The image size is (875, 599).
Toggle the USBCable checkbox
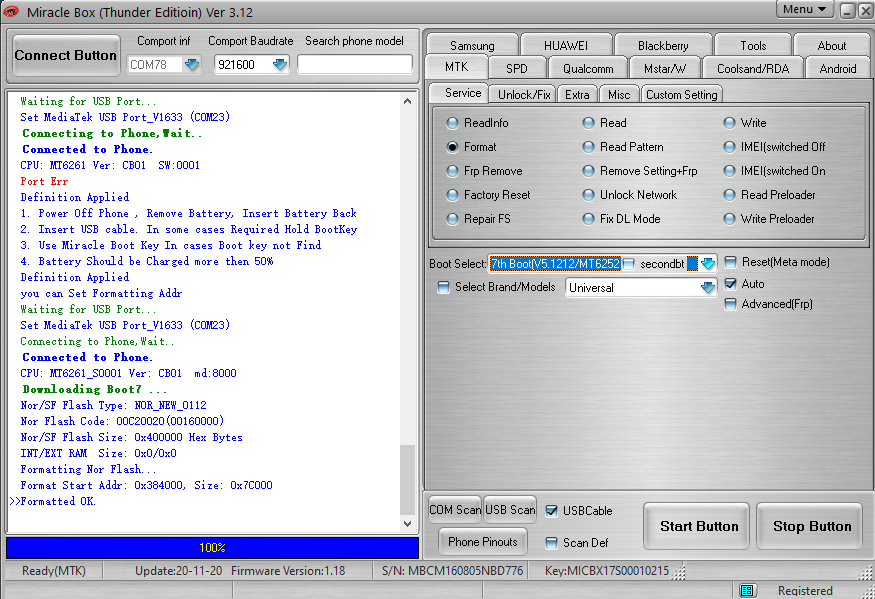point(551,511)
